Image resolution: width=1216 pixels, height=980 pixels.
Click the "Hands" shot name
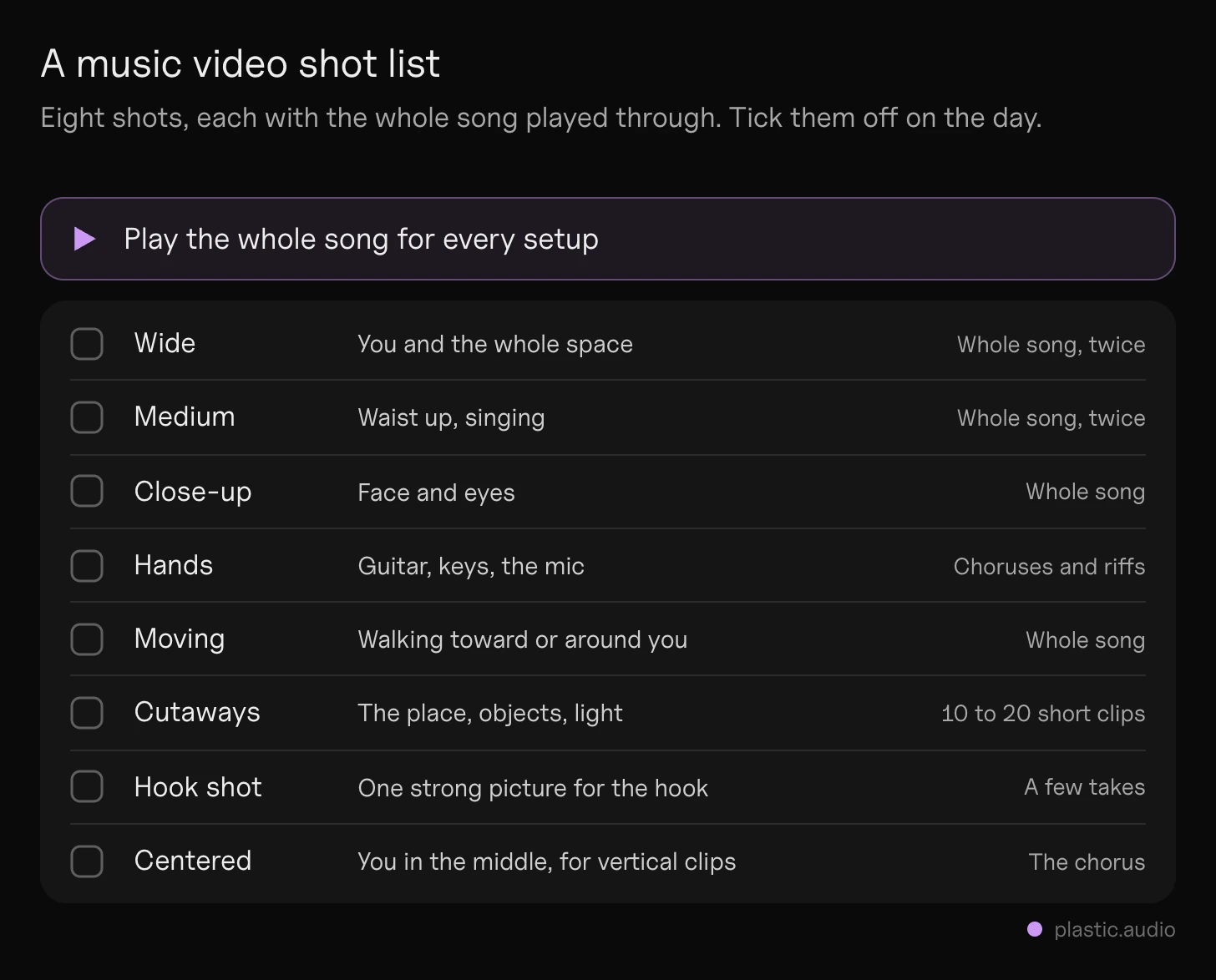pos(174,565)
